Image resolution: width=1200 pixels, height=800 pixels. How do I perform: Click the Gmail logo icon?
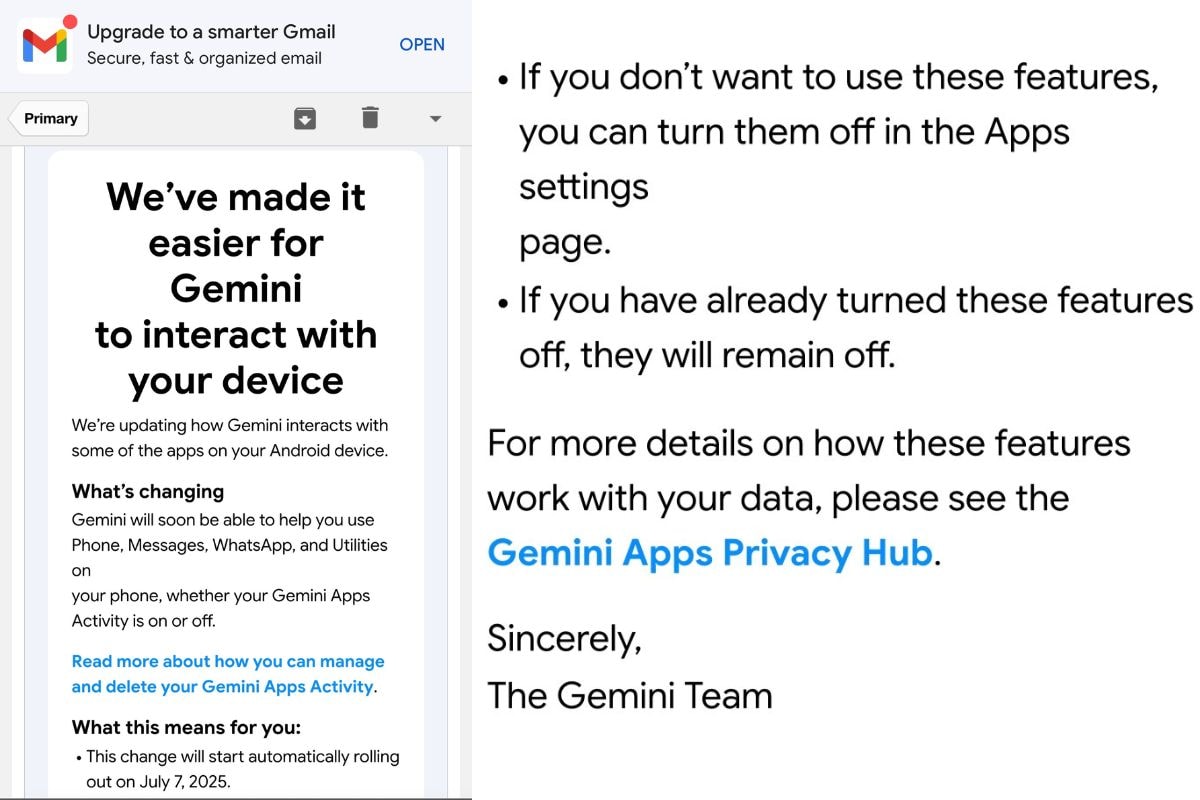point(45,44)
